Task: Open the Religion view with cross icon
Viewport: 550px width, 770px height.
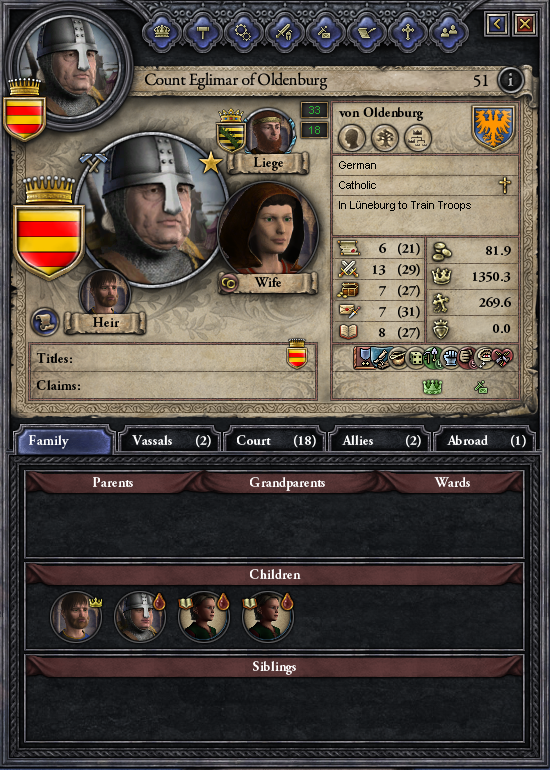Action: (x=408, y=31)
